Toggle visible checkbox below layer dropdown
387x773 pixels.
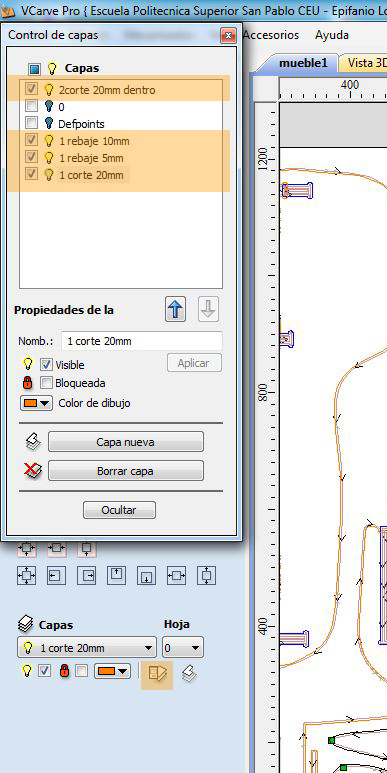click(x=45, y=671)
